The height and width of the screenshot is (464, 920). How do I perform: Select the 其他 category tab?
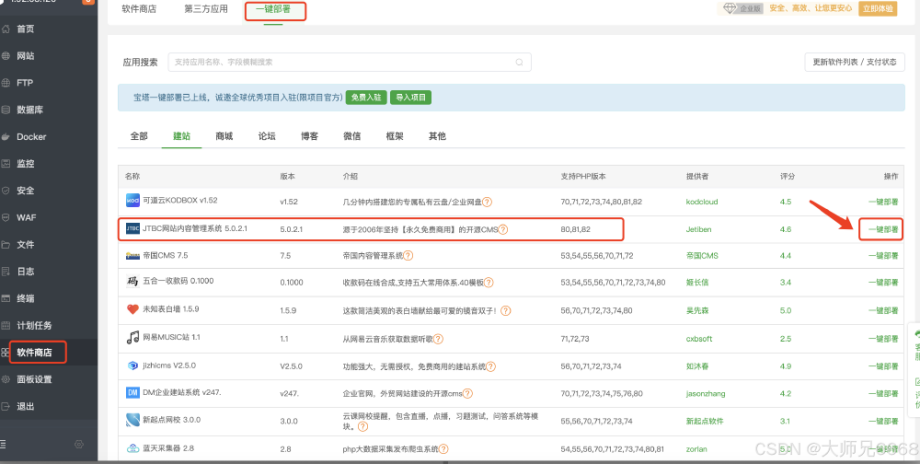tap(437, 136)
